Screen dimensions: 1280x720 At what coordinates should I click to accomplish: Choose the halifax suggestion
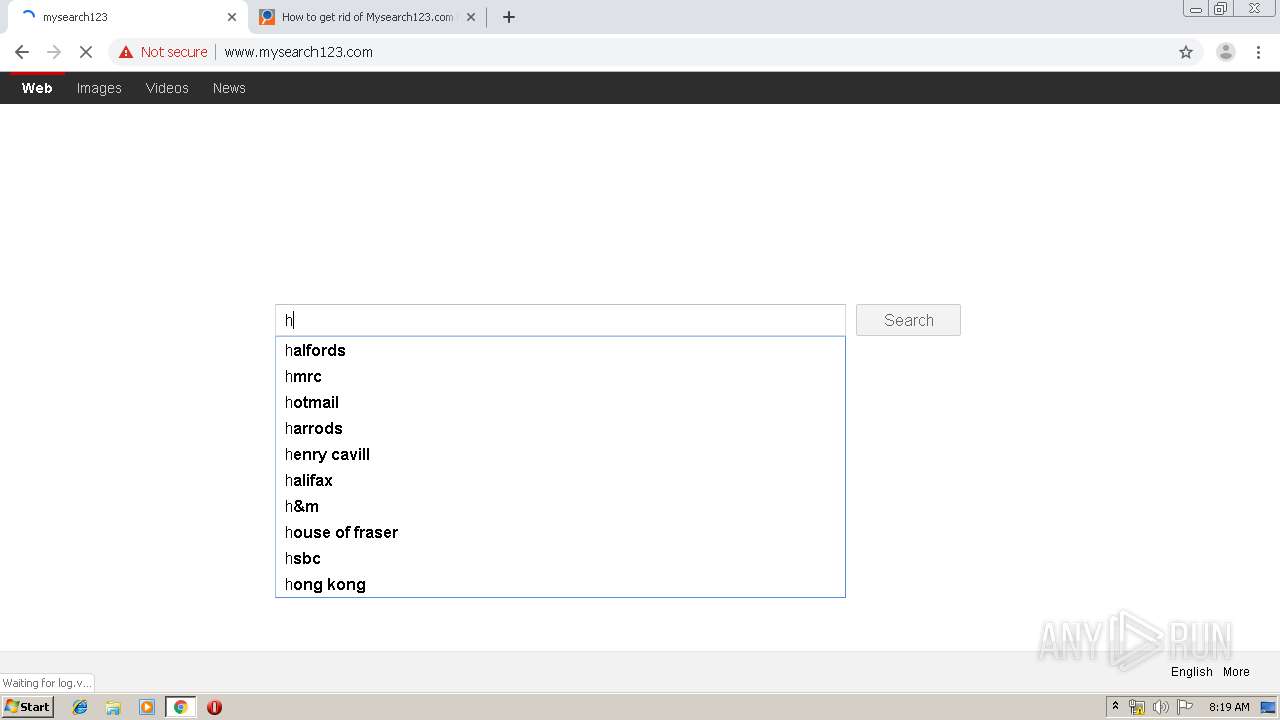click(x=560, y=480)
